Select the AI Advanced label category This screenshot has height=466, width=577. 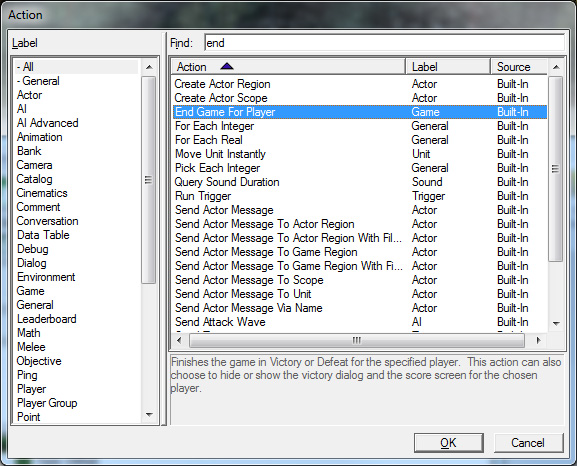47,123
